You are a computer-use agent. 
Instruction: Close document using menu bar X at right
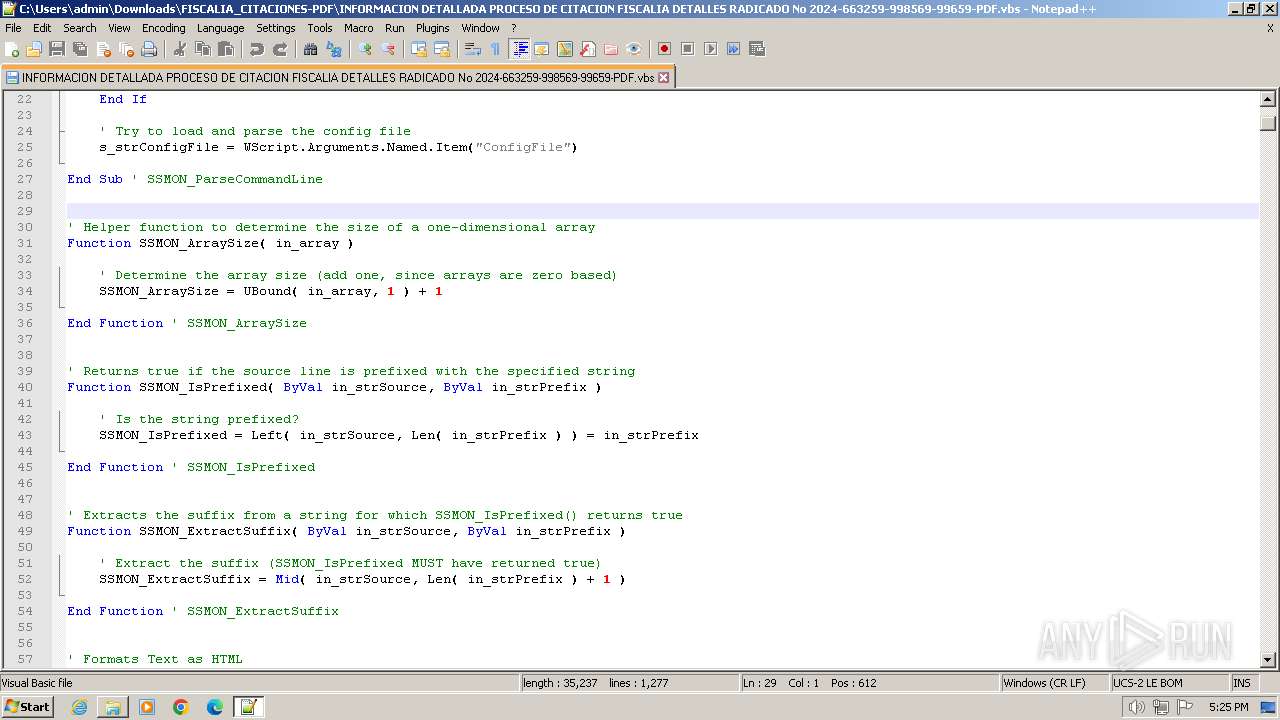[1270, 28]
